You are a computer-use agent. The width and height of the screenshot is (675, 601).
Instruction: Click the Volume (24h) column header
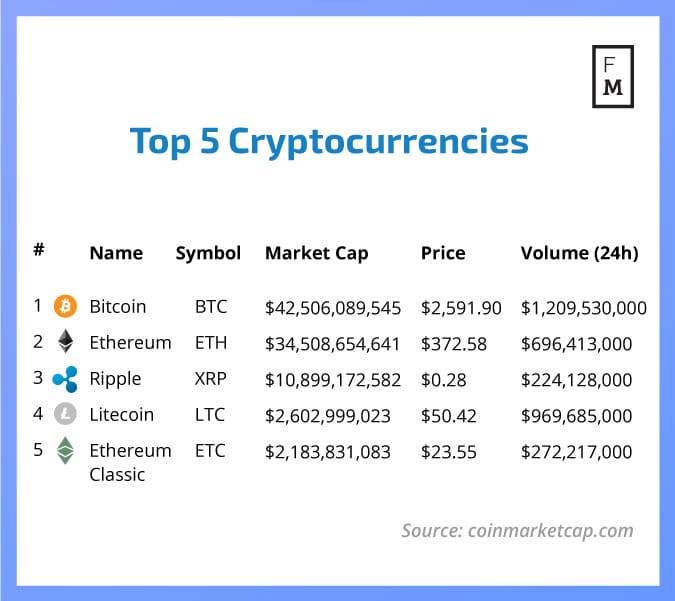click(x=579, y=253)
